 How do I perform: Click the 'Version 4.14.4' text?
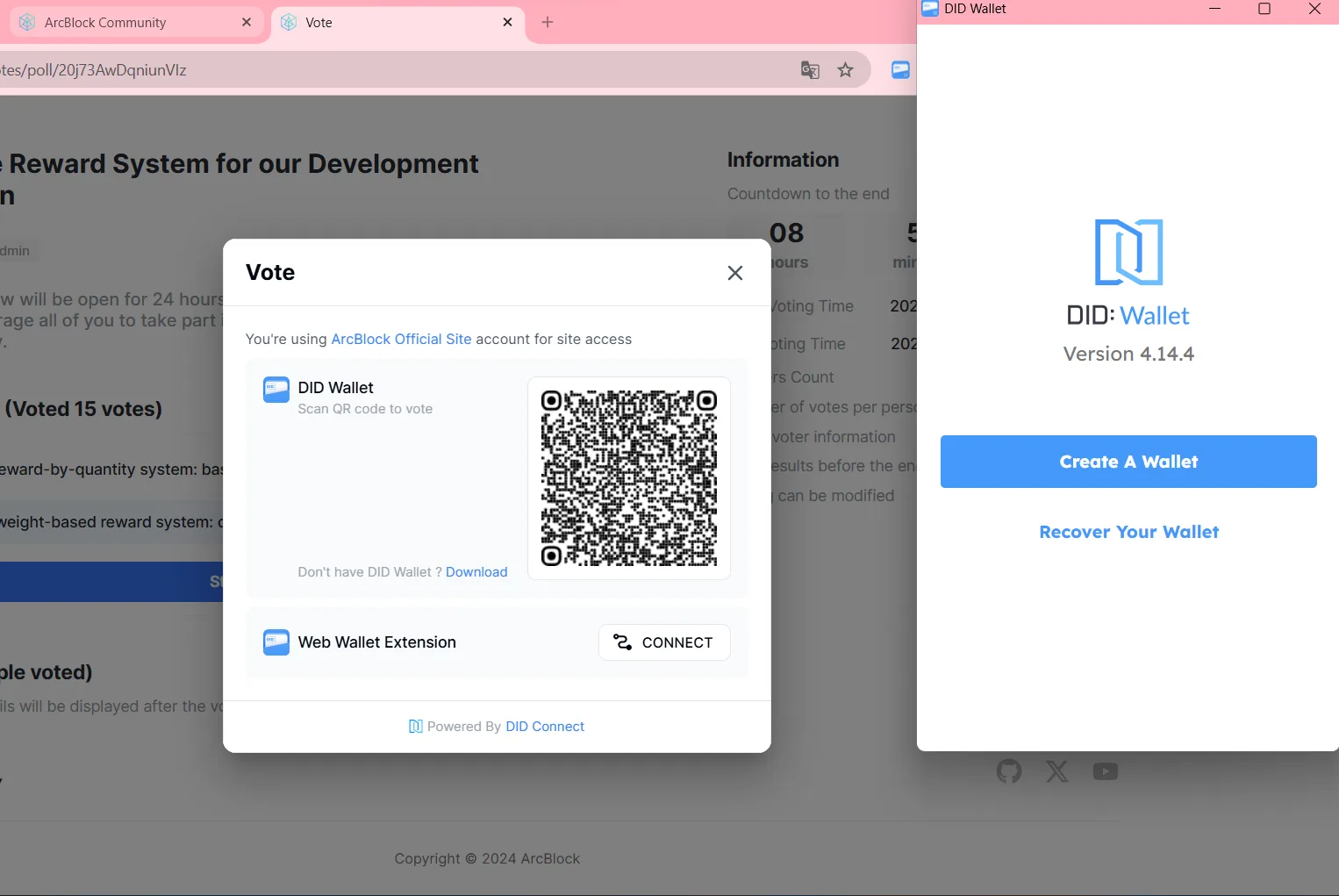1128,354
